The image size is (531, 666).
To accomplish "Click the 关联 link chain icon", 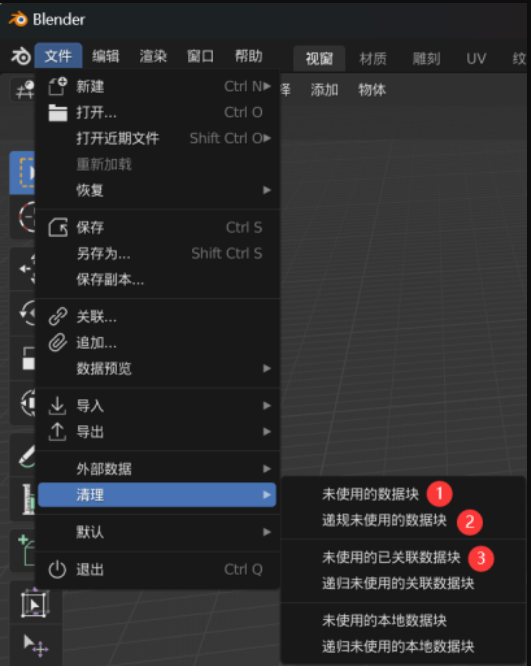I will point(58,316).
